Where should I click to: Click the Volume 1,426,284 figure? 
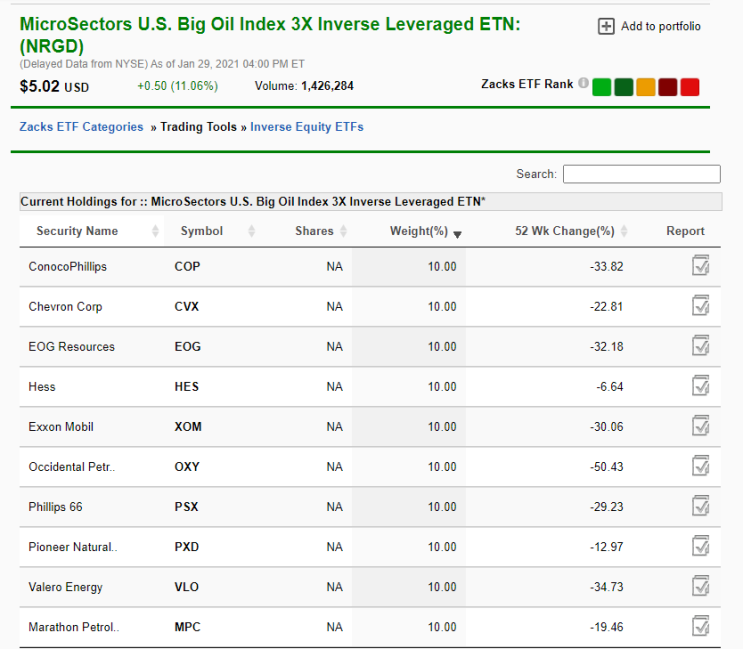tap(304, 86)
